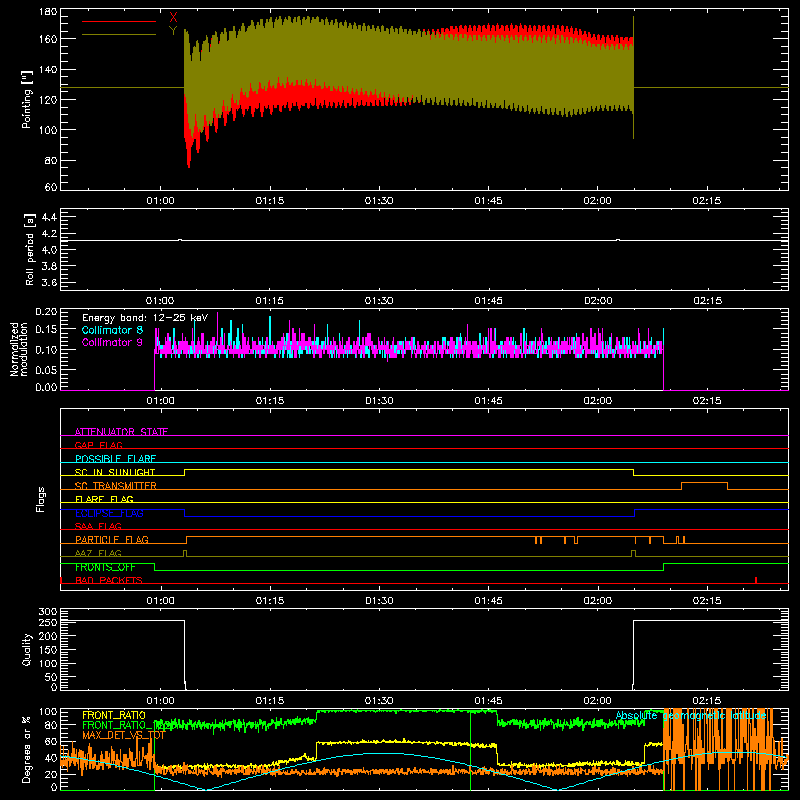Click the 'Pointing' vertical axis title
This screenshot has height=800, width=800.
27,99
